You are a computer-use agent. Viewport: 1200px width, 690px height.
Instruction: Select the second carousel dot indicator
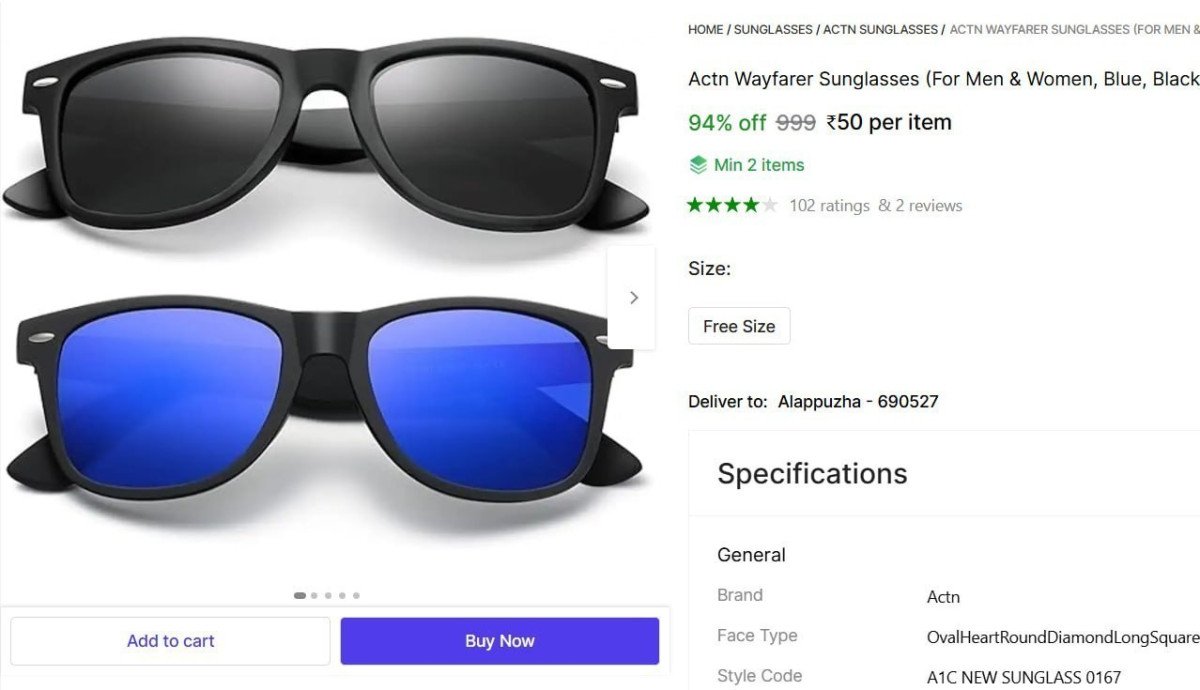[313, 594]
